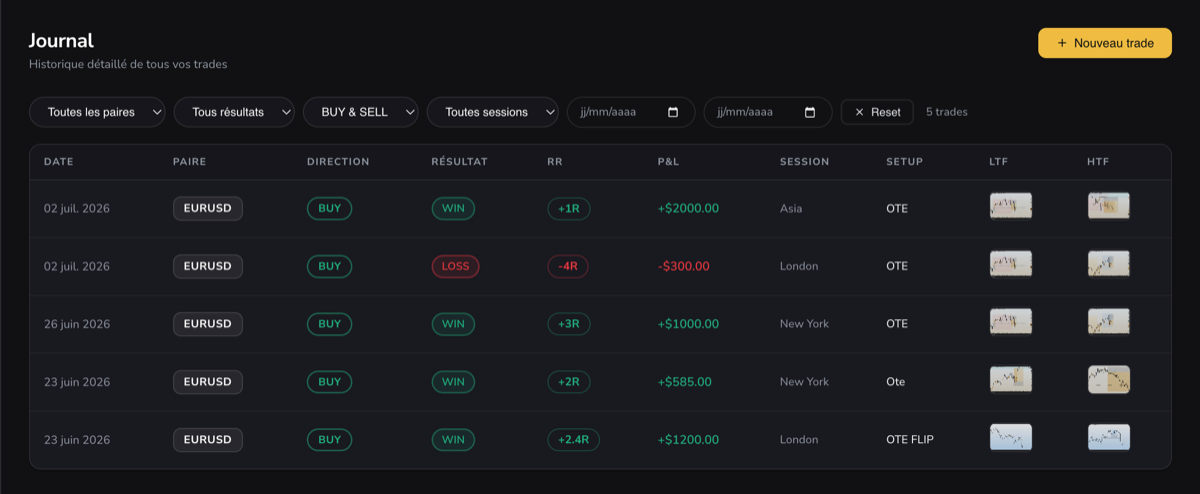The image size is (1200, 494).
Task: Open HTF chart thumbnail of the +$1200.00 trade
Action: point(1108,437)
